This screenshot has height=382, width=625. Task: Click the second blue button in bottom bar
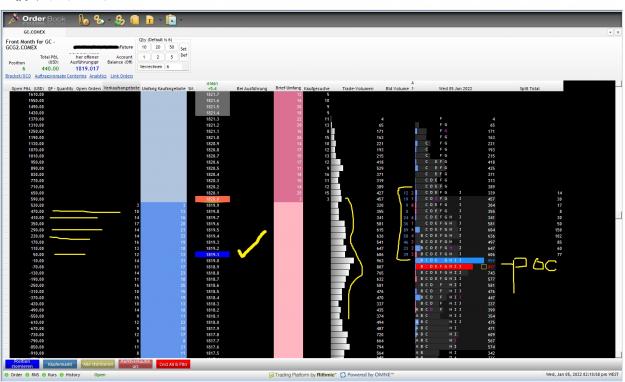click(x=60, y=364)
